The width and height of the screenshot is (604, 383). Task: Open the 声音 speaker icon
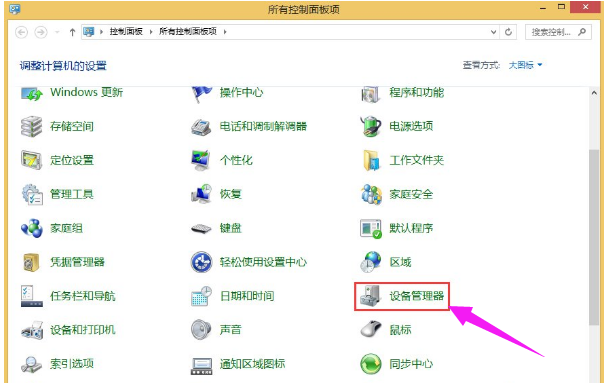(x=201, y=330)
